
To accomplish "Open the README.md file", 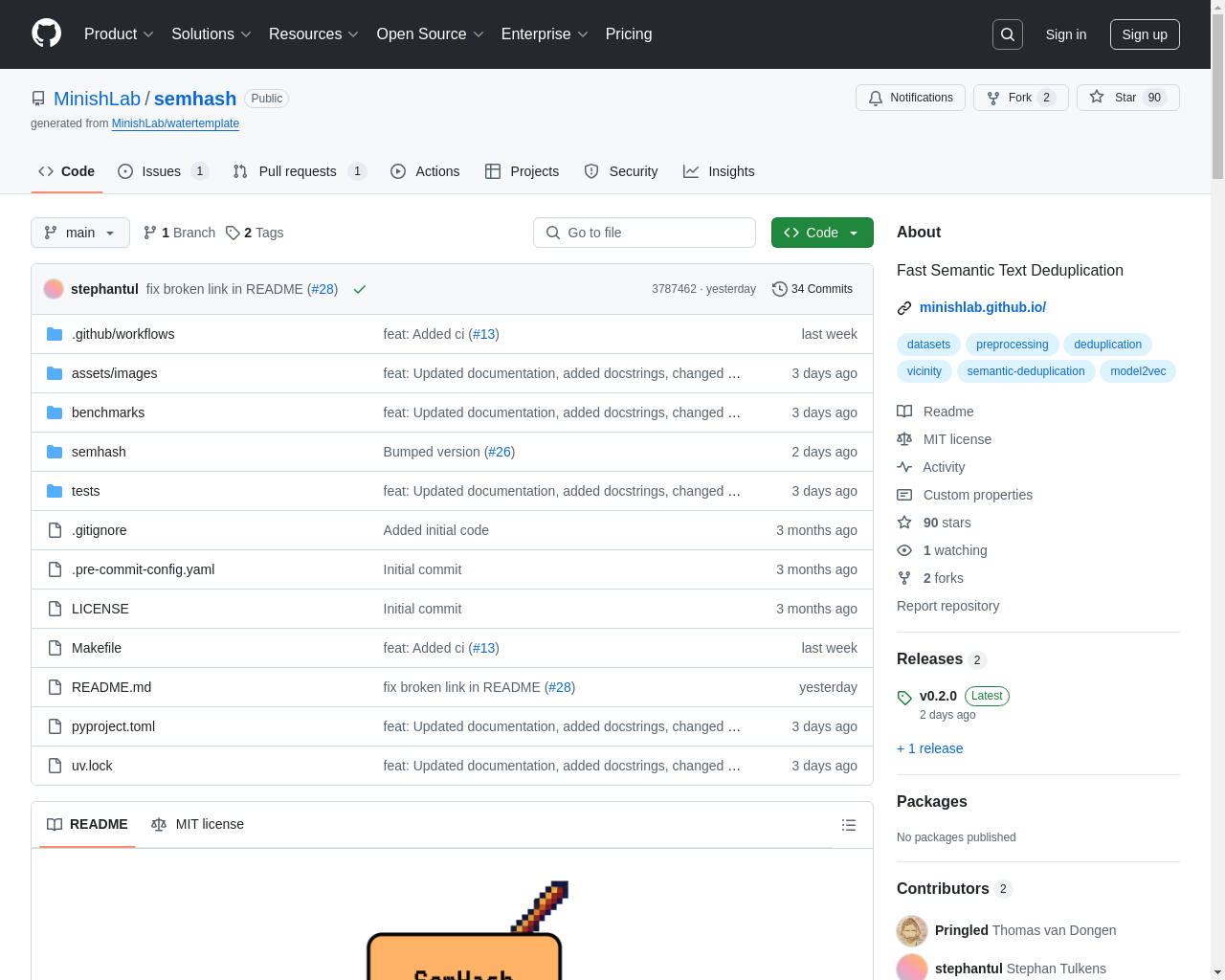I will point(111,687).
